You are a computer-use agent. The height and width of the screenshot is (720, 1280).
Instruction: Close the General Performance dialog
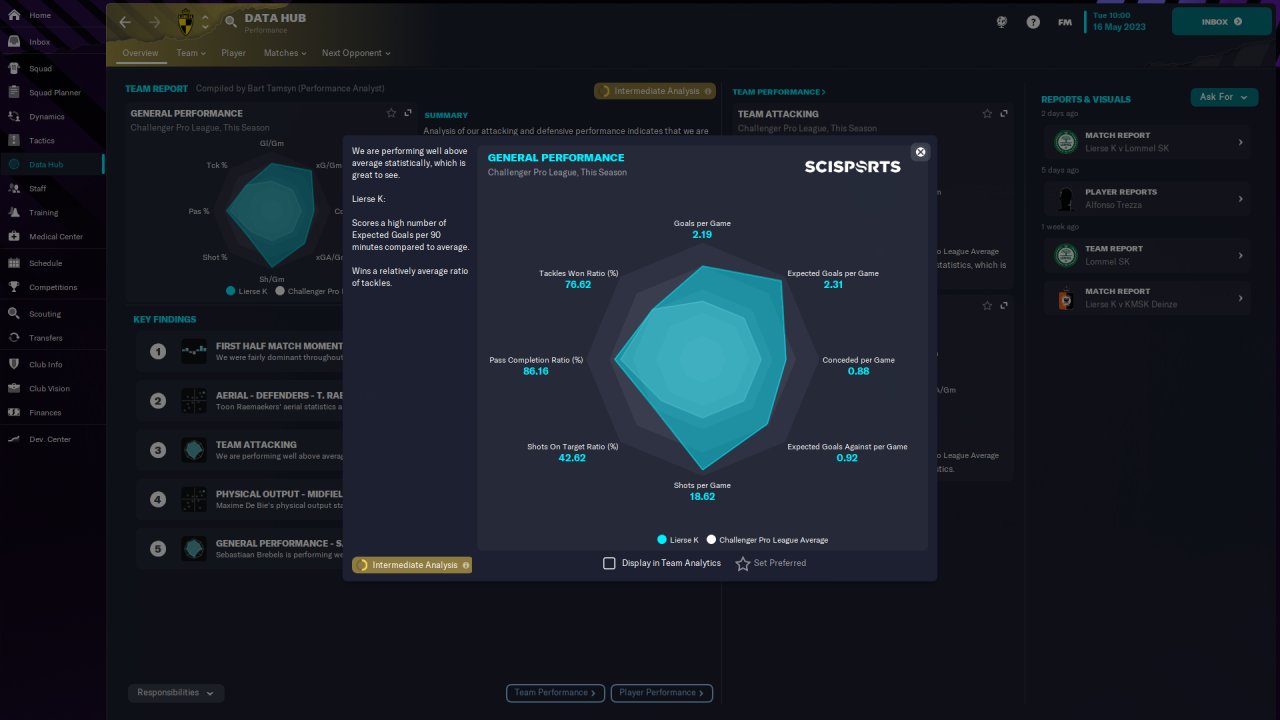click(x=921, y=152)
